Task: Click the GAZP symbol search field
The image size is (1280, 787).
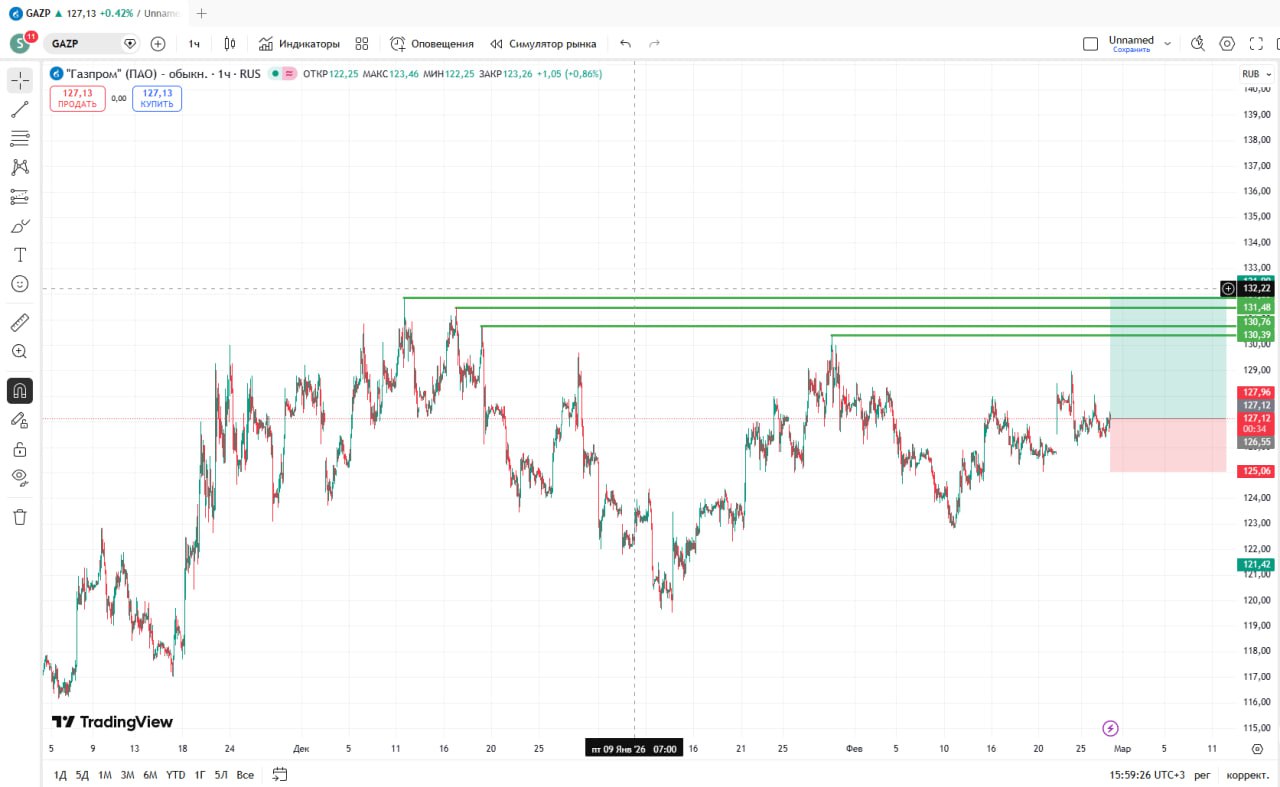Action: coord(84,44)
